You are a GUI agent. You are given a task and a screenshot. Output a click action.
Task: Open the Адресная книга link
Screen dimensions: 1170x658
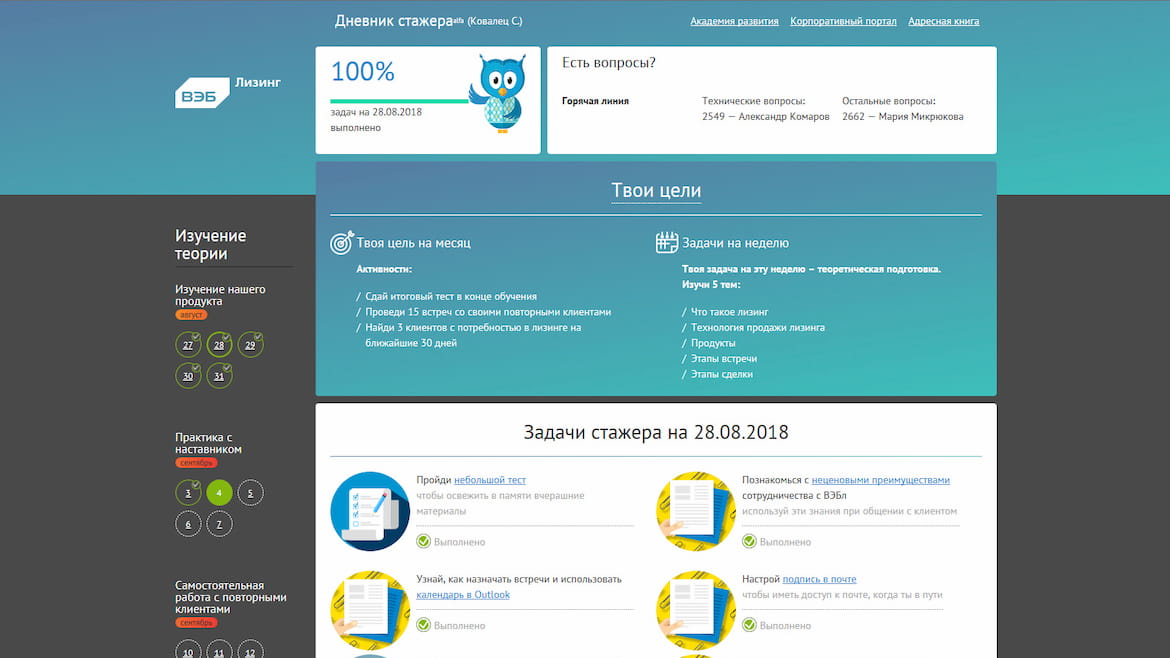[x=943, y=21]
